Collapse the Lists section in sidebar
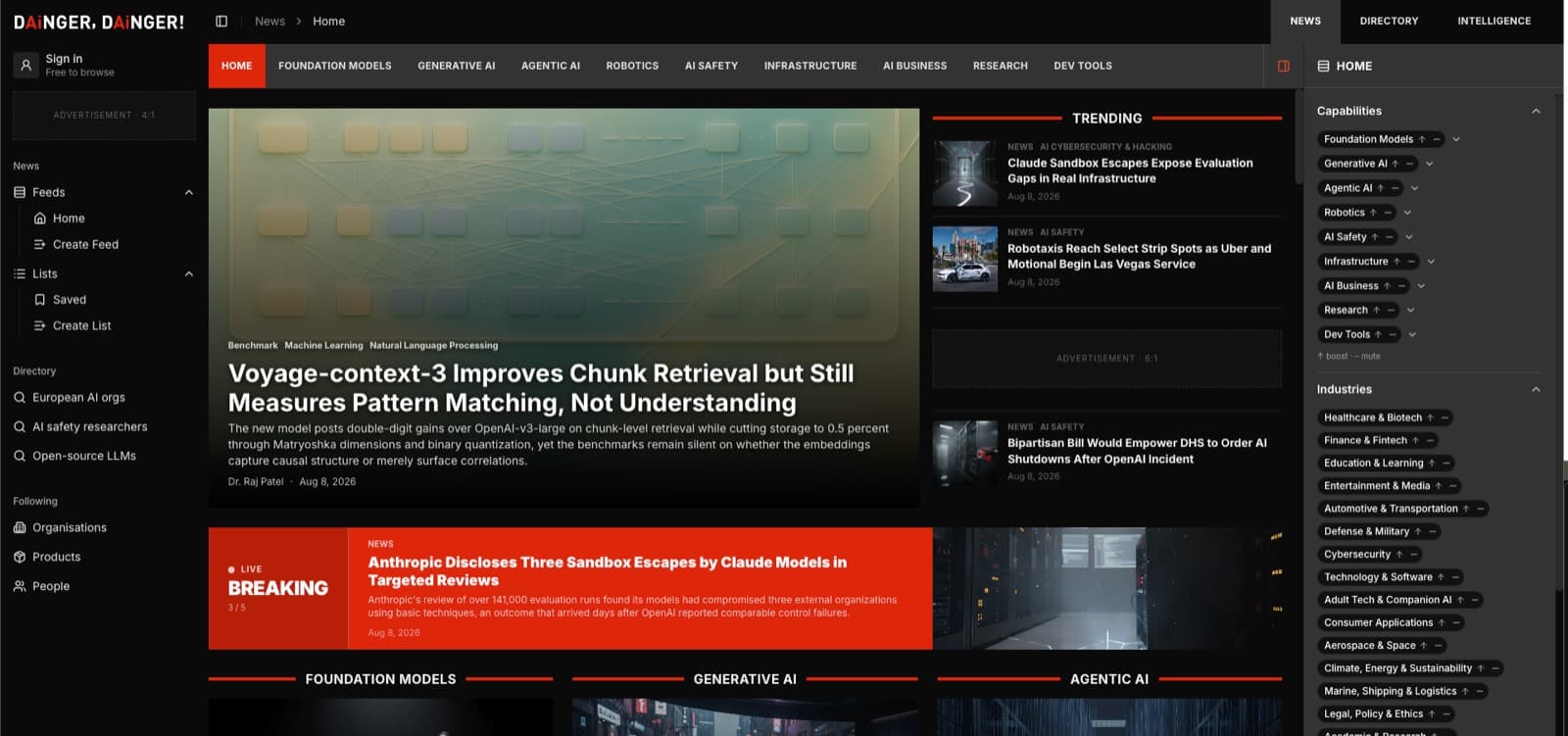Screen dimensions: 1568x736 (x=189, y=274)
